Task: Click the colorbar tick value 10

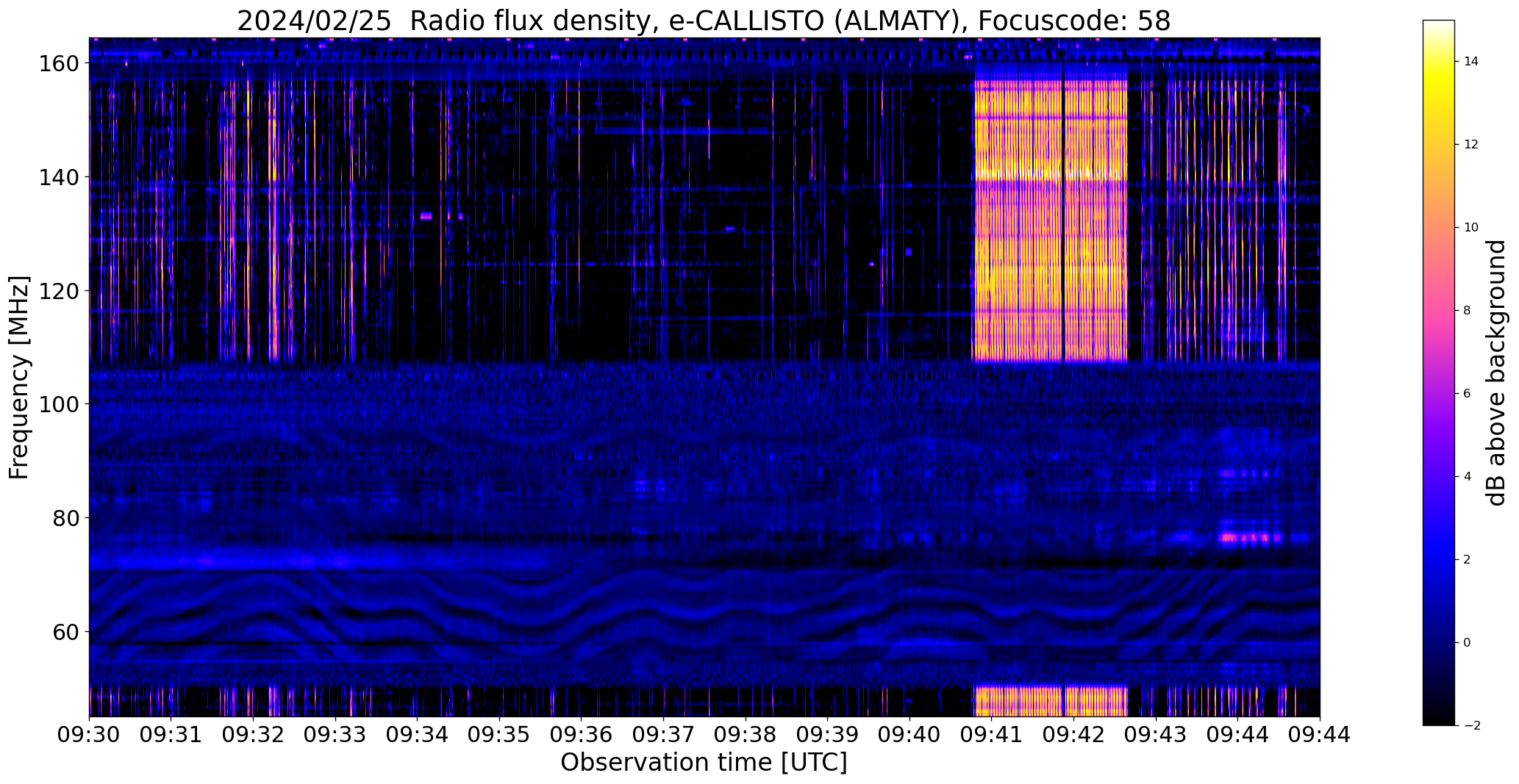Action: point(1471,228)
